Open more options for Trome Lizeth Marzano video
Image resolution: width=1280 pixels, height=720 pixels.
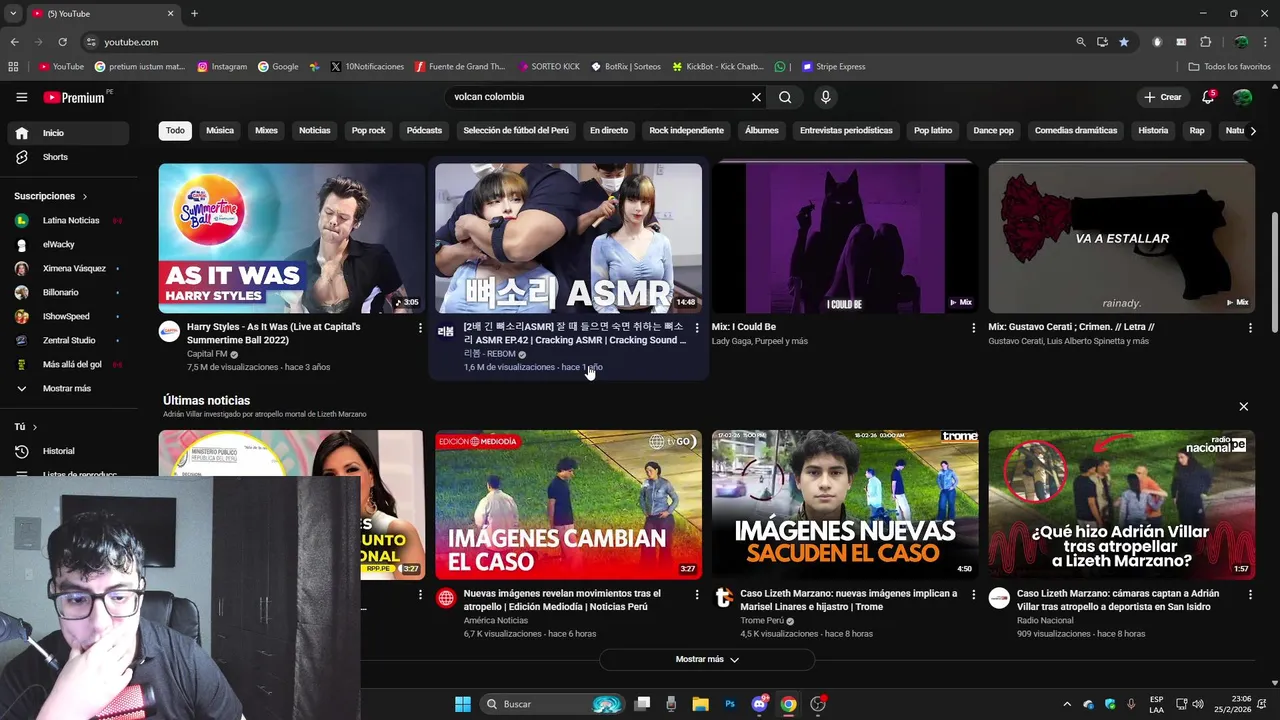(x=973, y=594)
